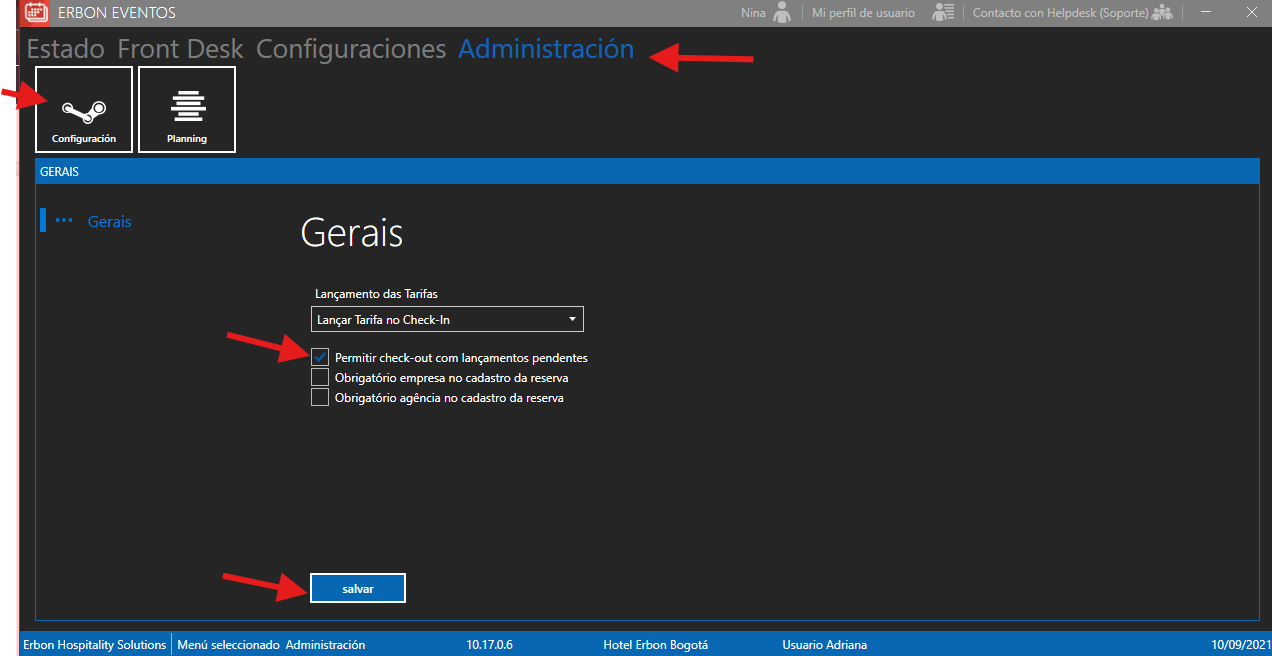1272x656 pixels.
Task: Open the Configuraciones tab
Action: click(351, 49)
